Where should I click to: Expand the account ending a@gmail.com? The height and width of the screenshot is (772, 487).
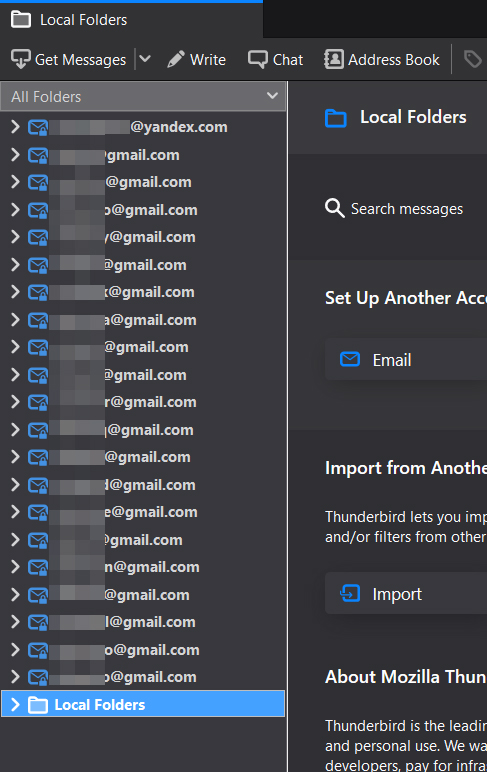pyautogui.click(x=15, y=320)
